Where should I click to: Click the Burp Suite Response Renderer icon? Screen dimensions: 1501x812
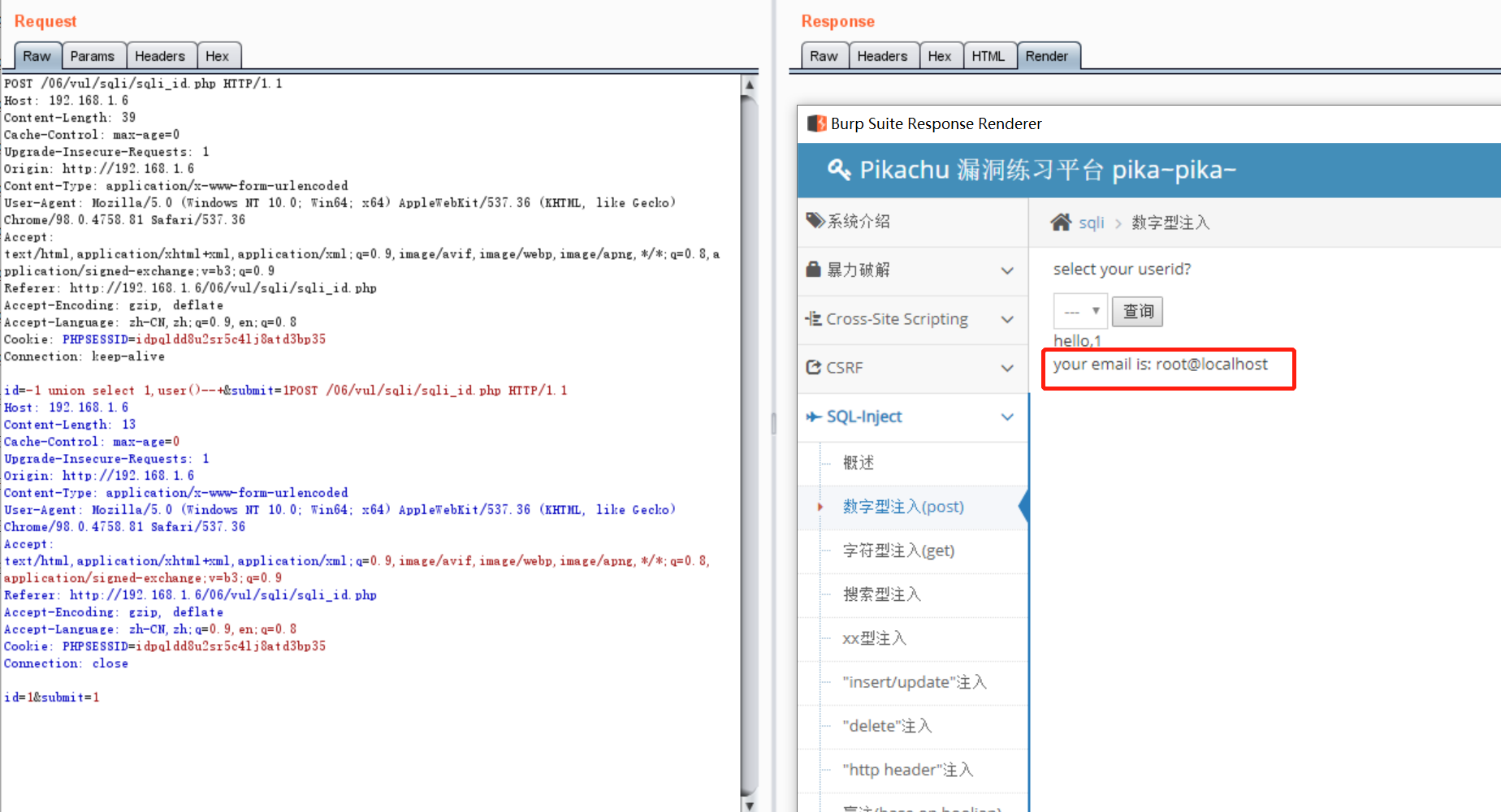(816, 123)
